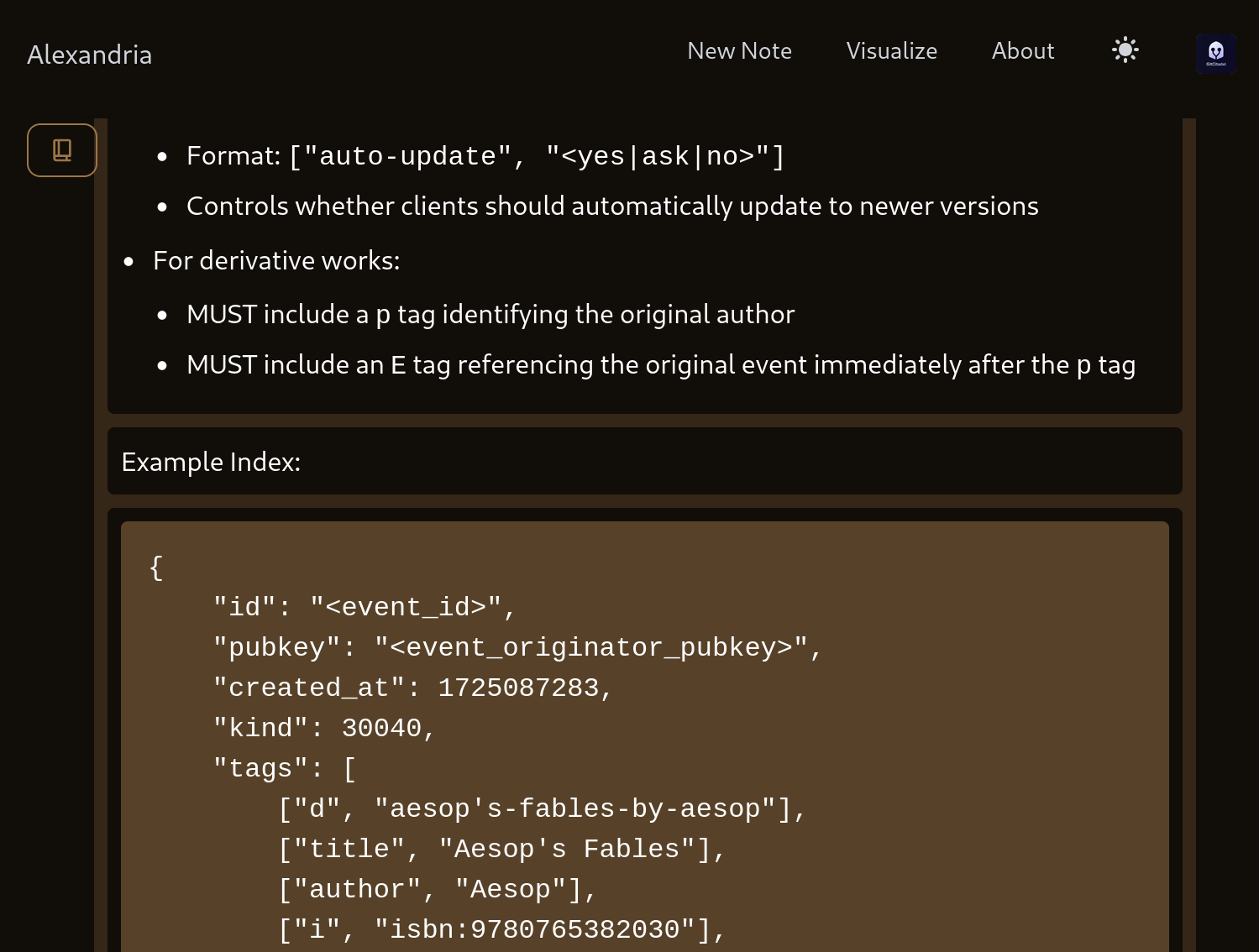Click the created_at timestamp 1725087283
The width and height of the screenshot is (1259, 952).
[518, 688]
